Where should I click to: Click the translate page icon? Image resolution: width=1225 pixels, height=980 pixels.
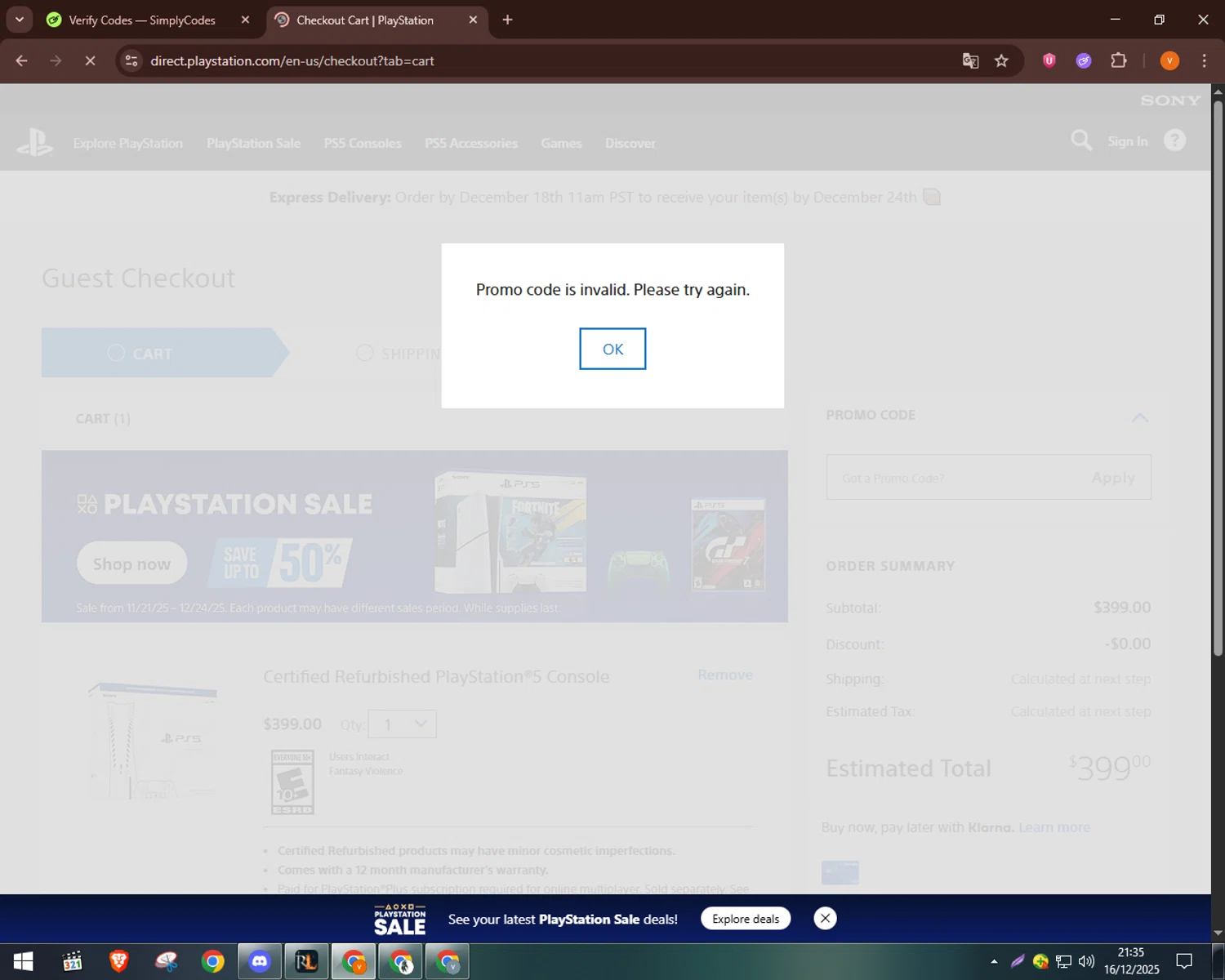[x=970, y=60]
